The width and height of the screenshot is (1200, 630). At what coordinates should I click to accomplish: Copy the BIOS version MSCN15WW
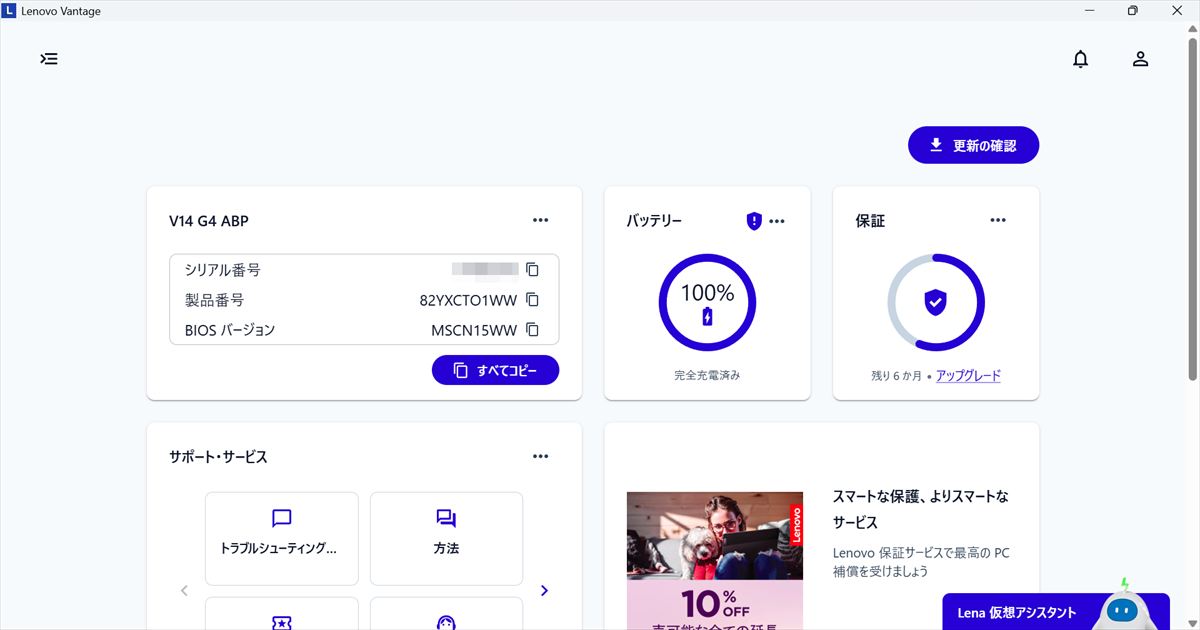click(532, 329)
